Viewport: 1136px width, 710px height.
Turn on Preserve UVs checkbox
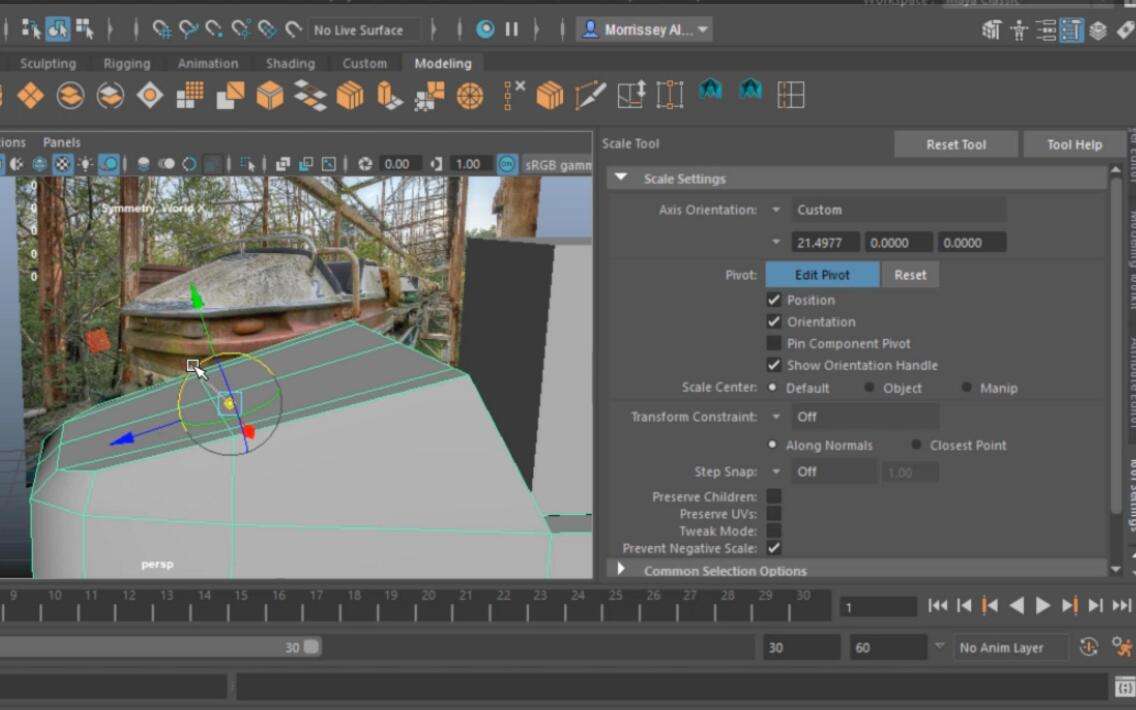(774, 514)
